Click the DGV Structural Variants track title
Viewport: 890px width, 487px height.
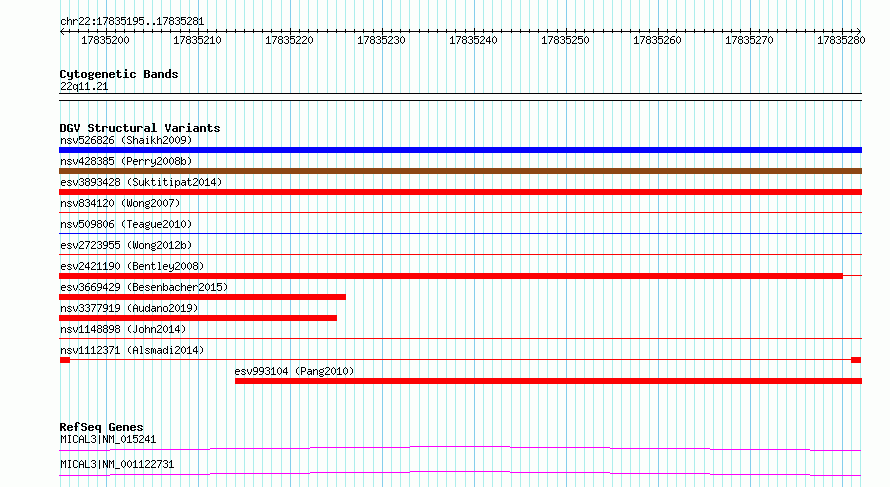coord(140,128)
